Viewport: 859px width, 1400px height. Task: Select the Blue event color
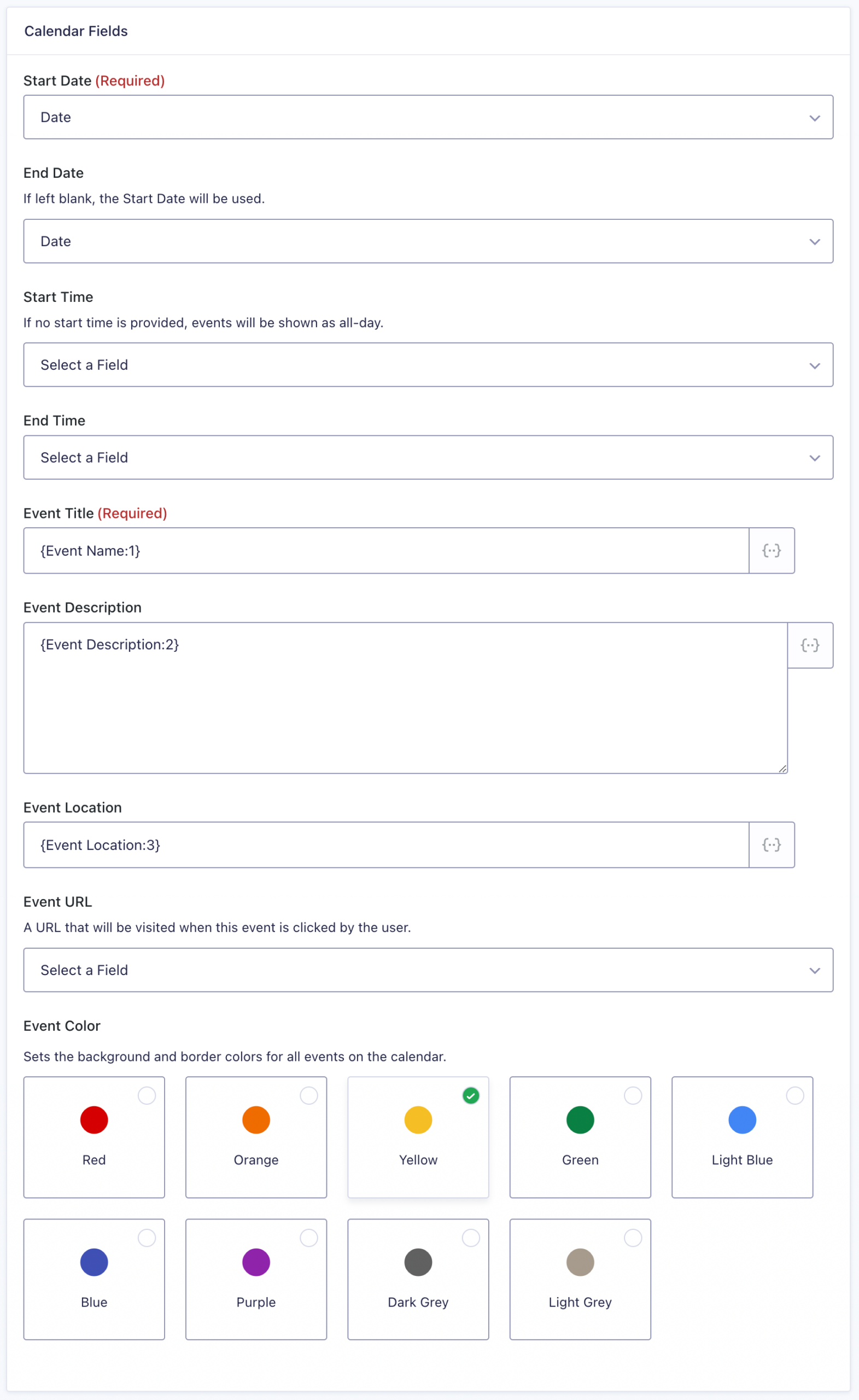pos(94,1280)
